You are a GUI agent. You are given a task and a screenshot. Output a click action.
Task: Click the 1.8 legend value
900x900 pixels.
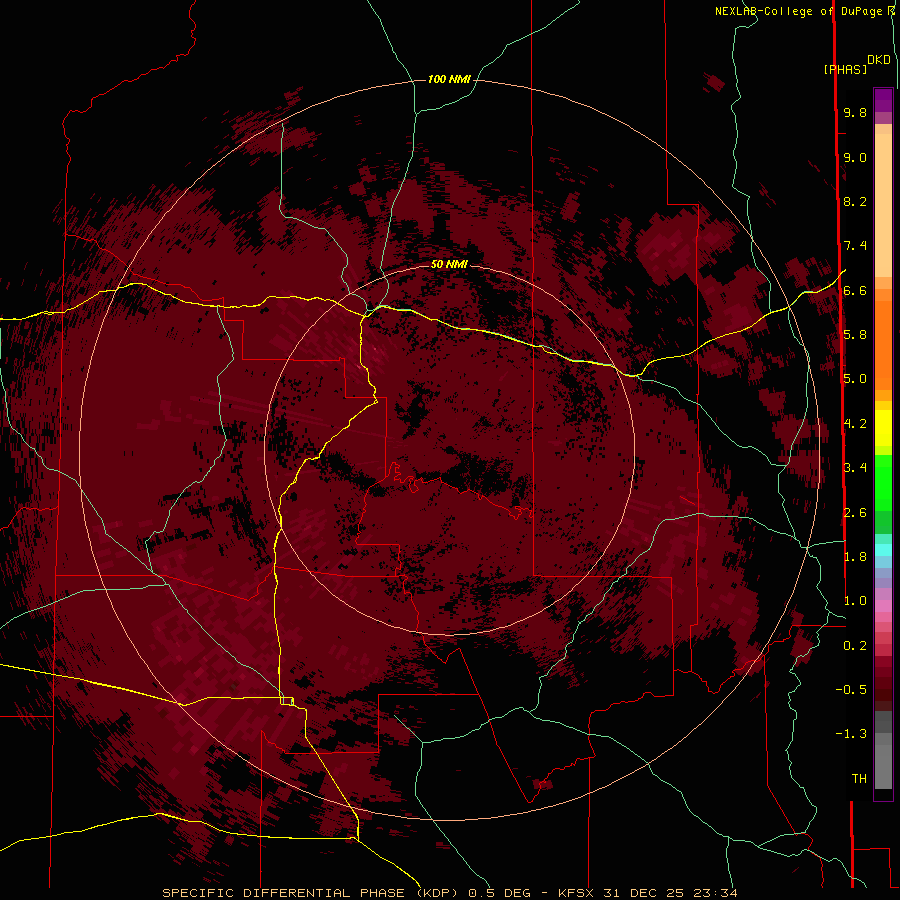click(x=855, y=557)
